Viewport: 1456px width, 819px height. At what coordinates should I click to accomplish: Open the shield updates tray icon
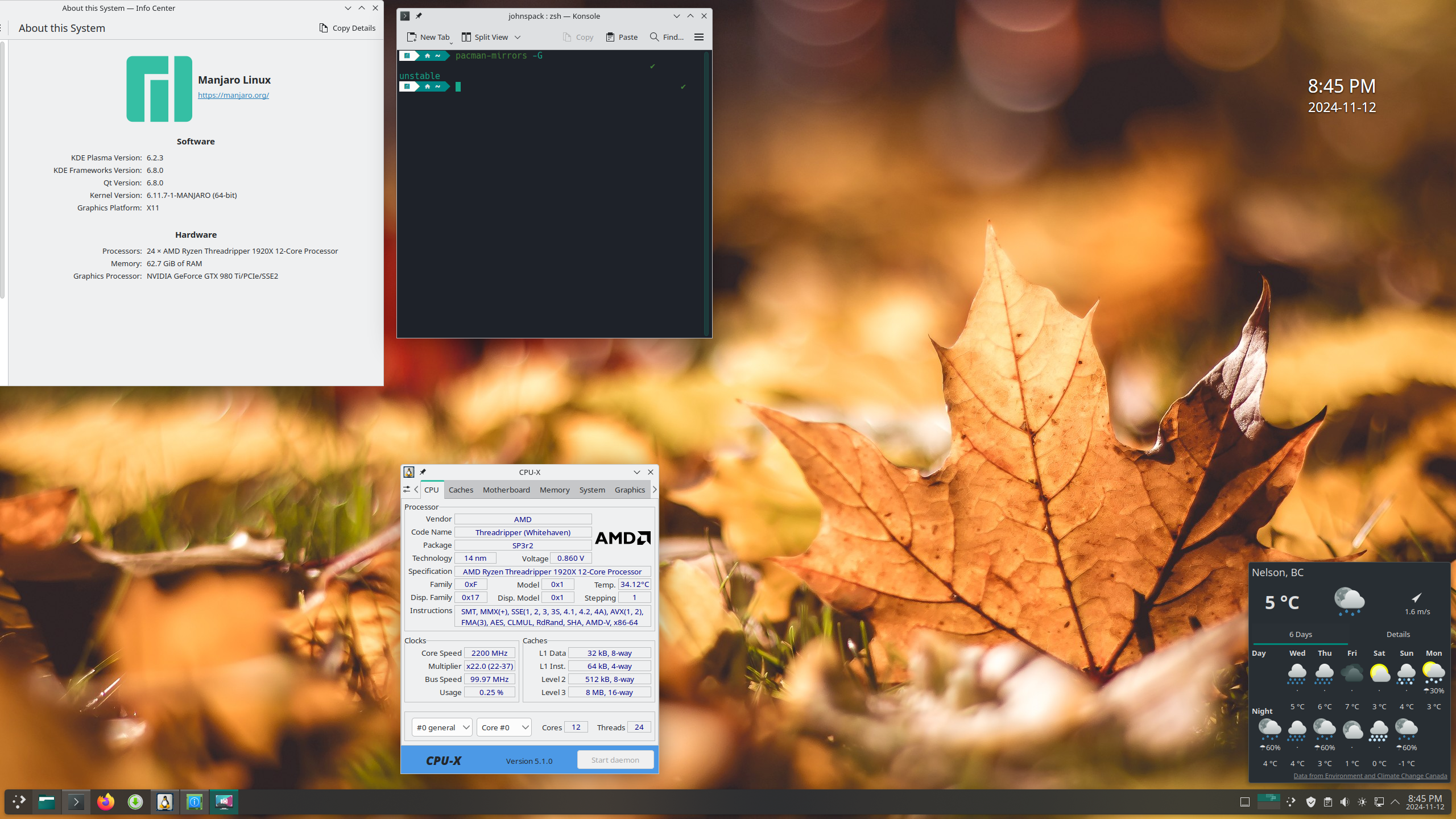pos(1311,802)
